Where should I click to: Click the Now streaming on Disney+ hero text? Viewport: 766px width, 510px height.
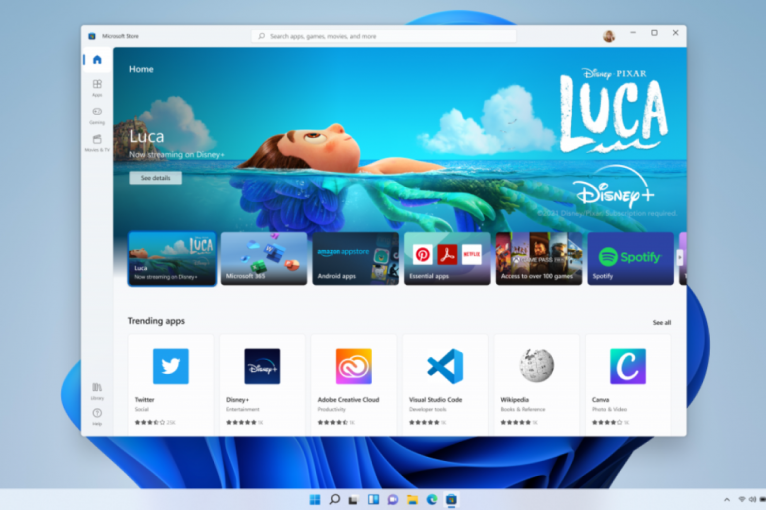pos(177,154)
